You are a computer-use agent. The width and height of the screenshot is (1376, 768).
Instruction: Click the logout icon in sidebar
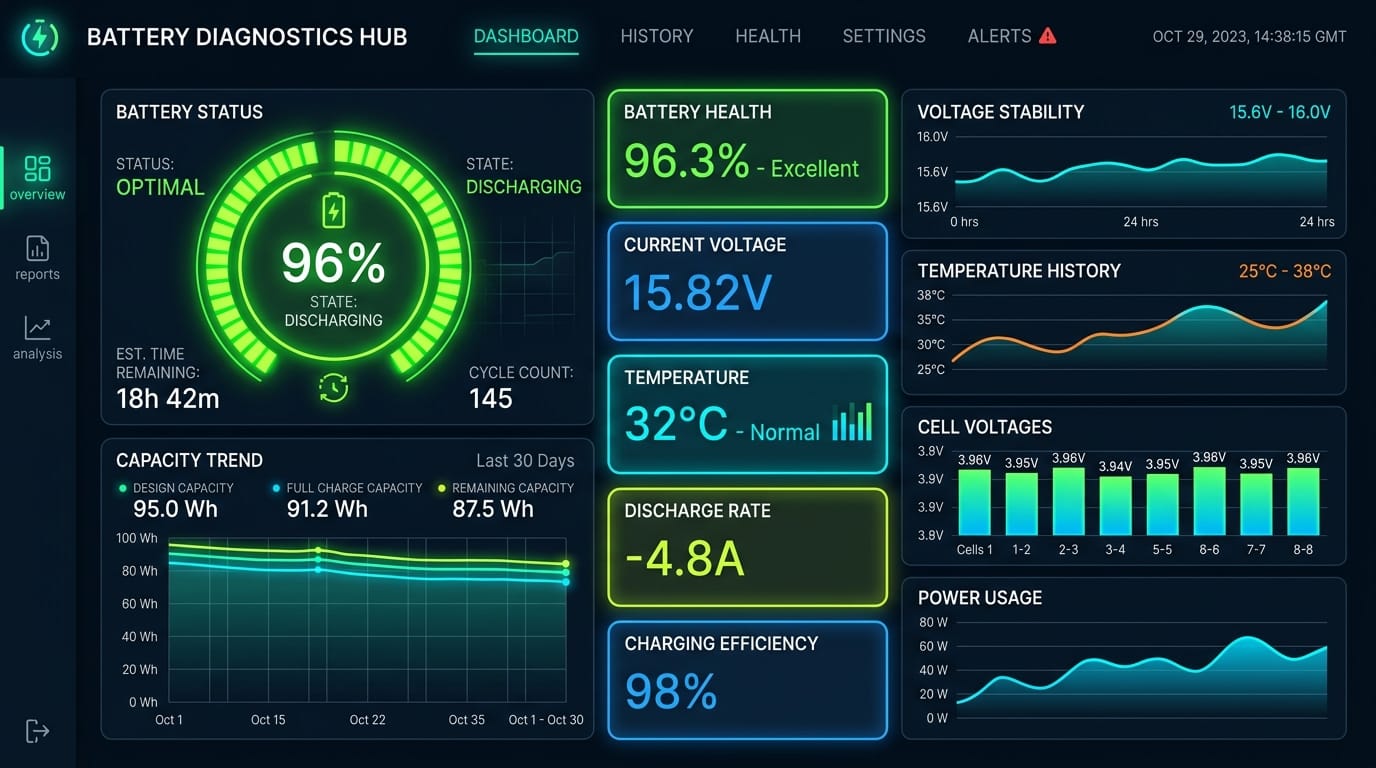coord(37,731)
